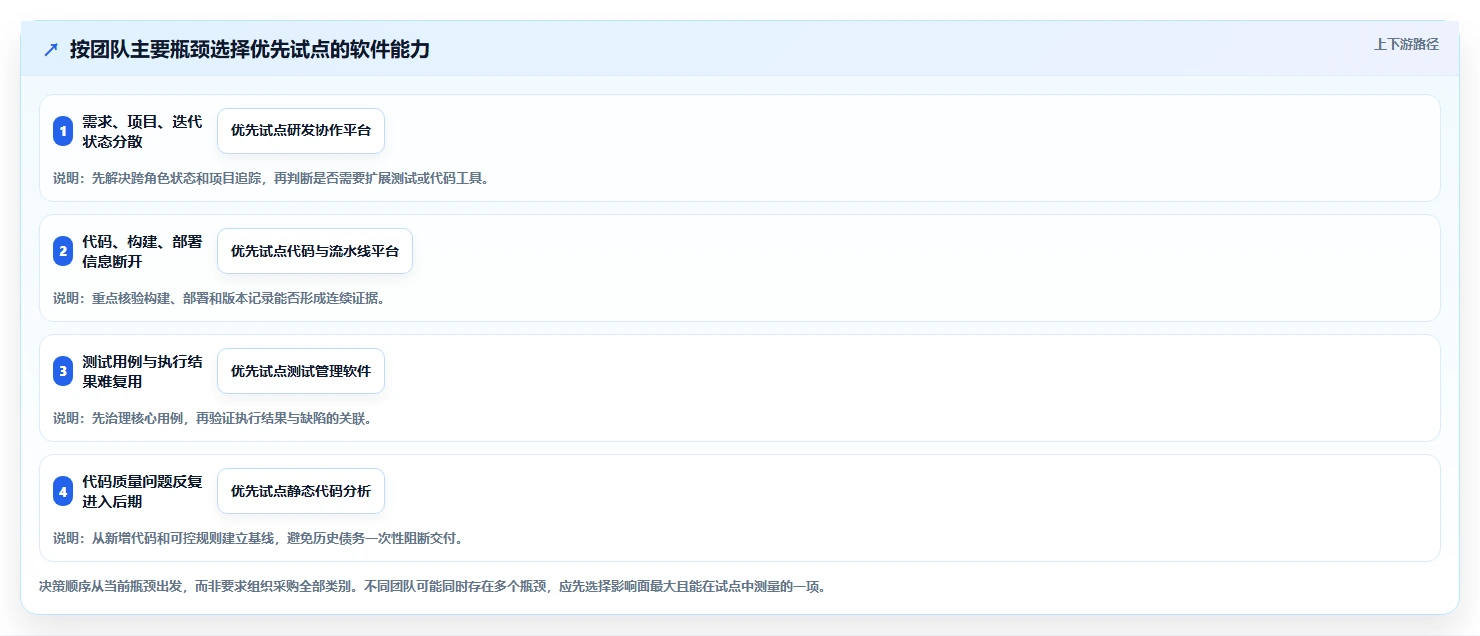Click the footer text starting 决策顺序从当前瓶颈出发
Viewport: 1480px width, 636px height.
coord(432,587)
